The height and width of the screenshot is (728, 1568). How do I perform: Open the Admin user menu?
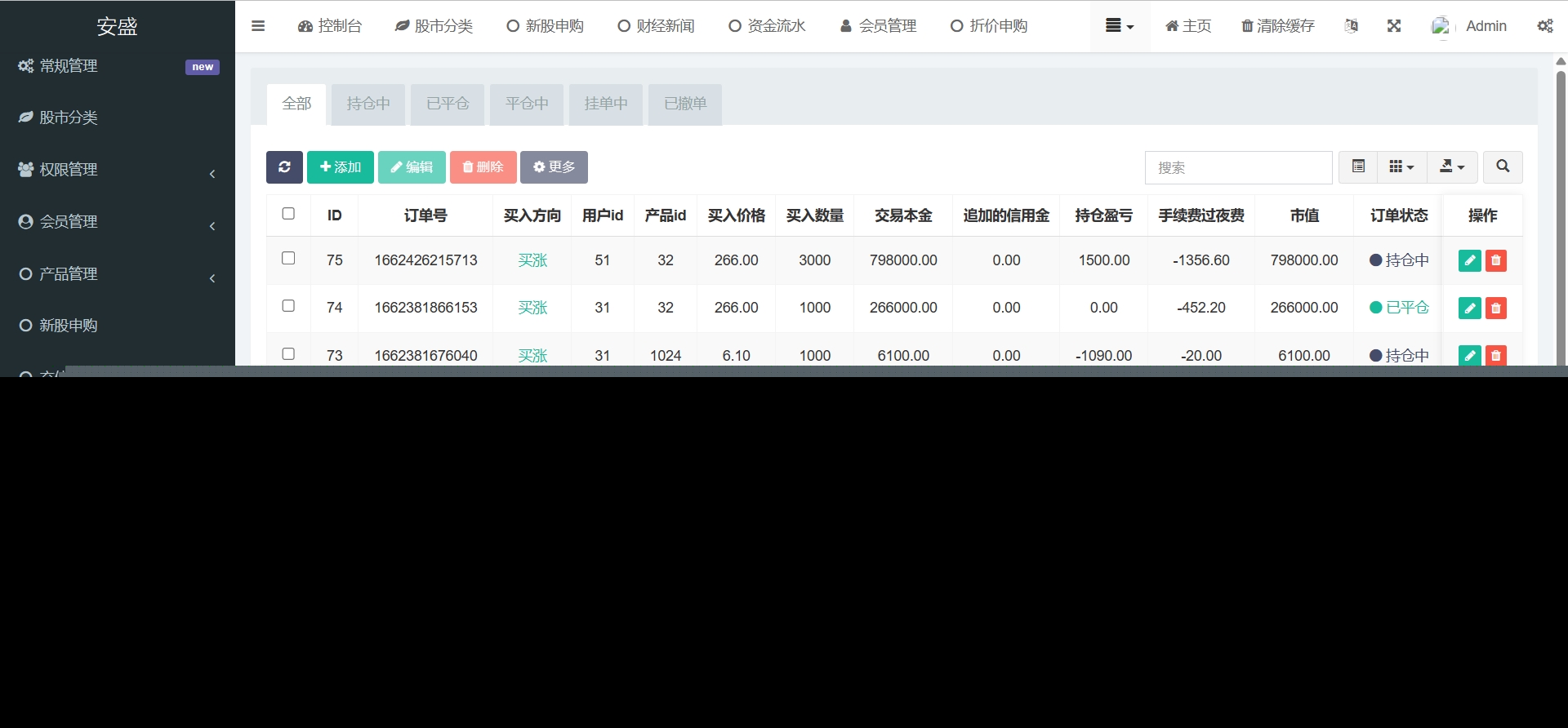coord(1470,26)
